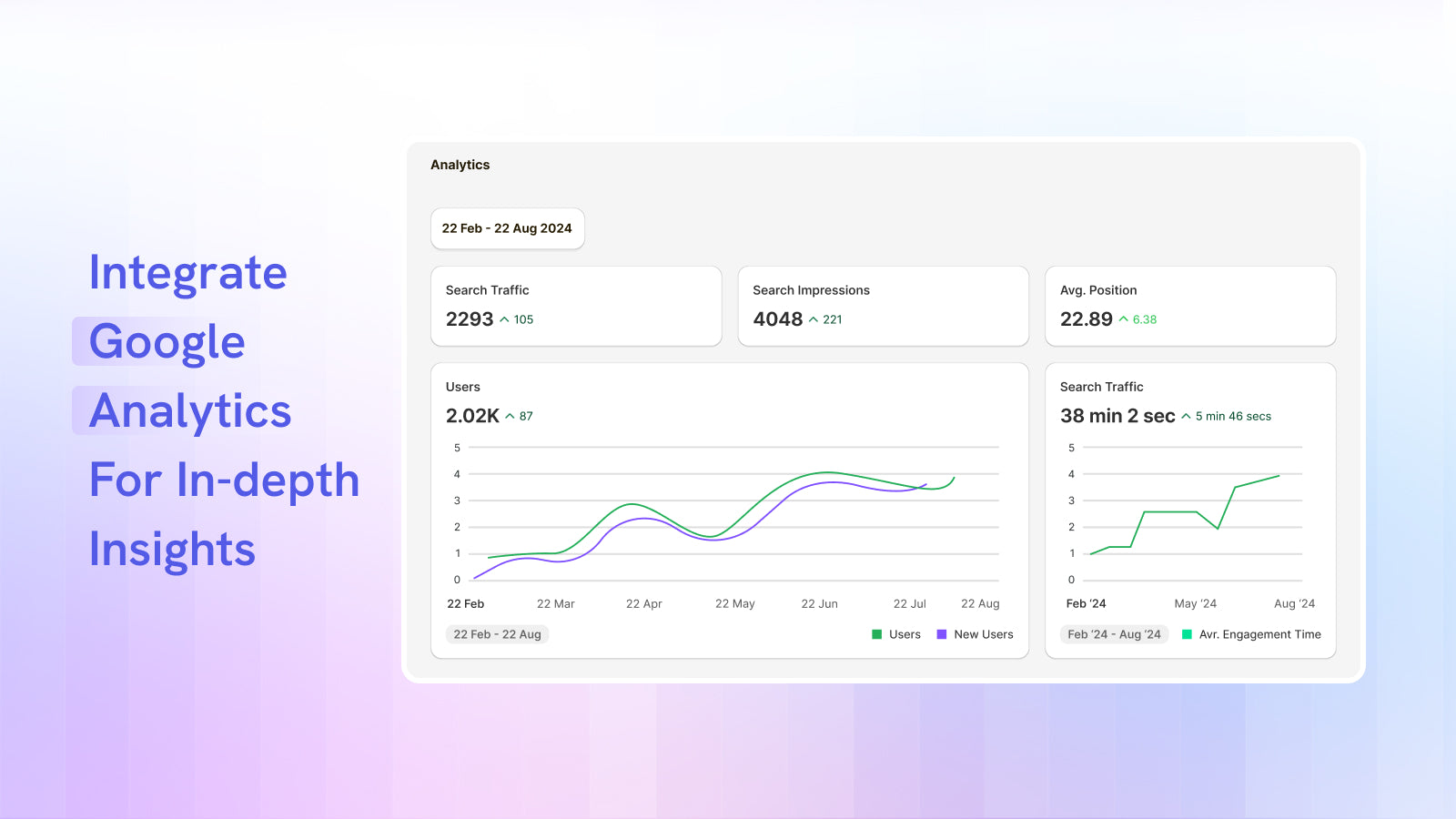Viewport: 1456px width, 819px height.
Task: Click the 22 Jun axis label
Action: tap(820, 603)
